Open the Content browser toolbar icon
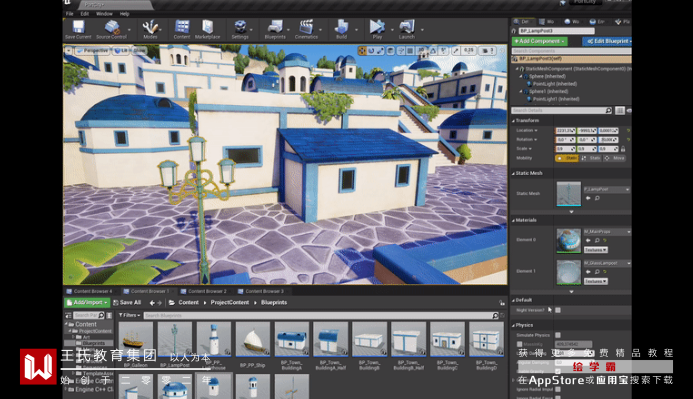 [182, 30]
